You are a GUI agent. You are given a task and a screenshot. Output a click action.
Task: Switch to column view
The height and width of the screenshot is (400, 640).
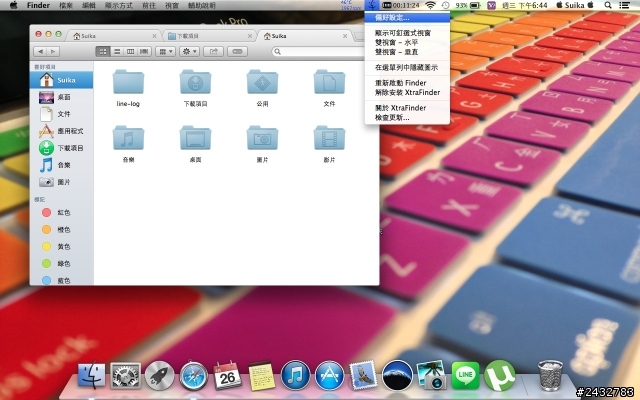[x=131, y=51]
